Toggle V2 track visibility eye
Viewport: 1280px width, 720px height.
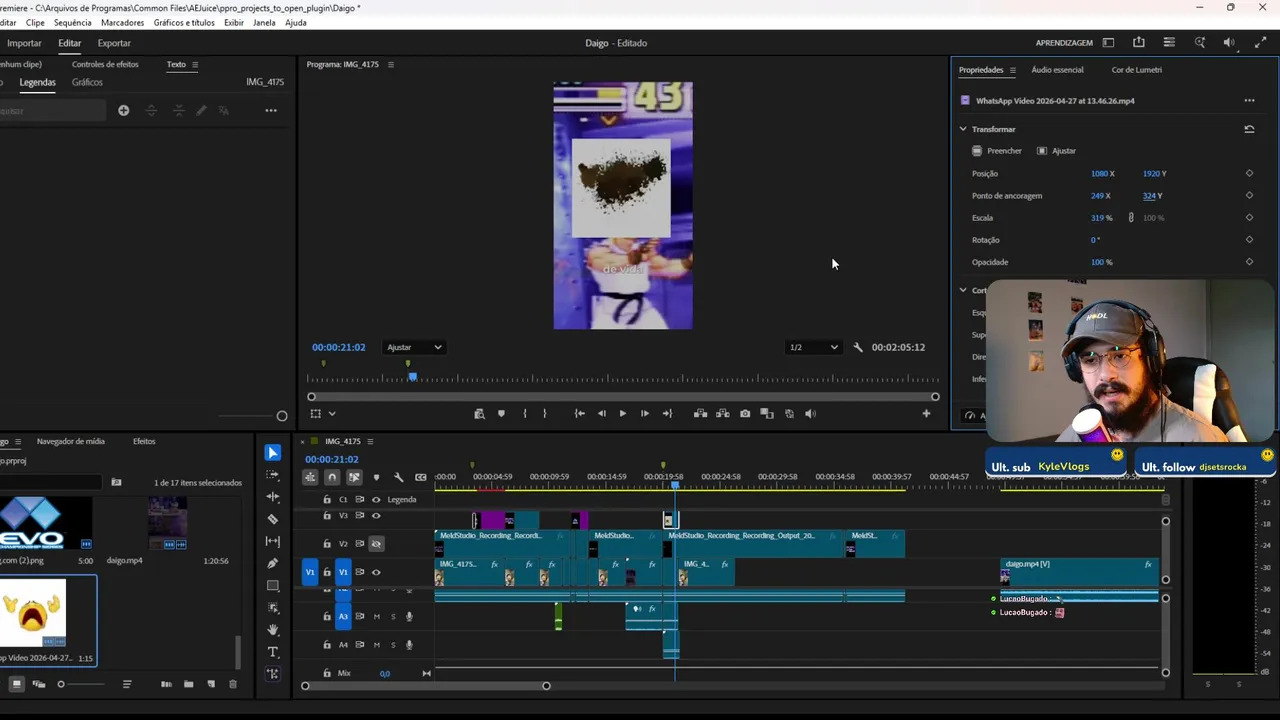376,543
